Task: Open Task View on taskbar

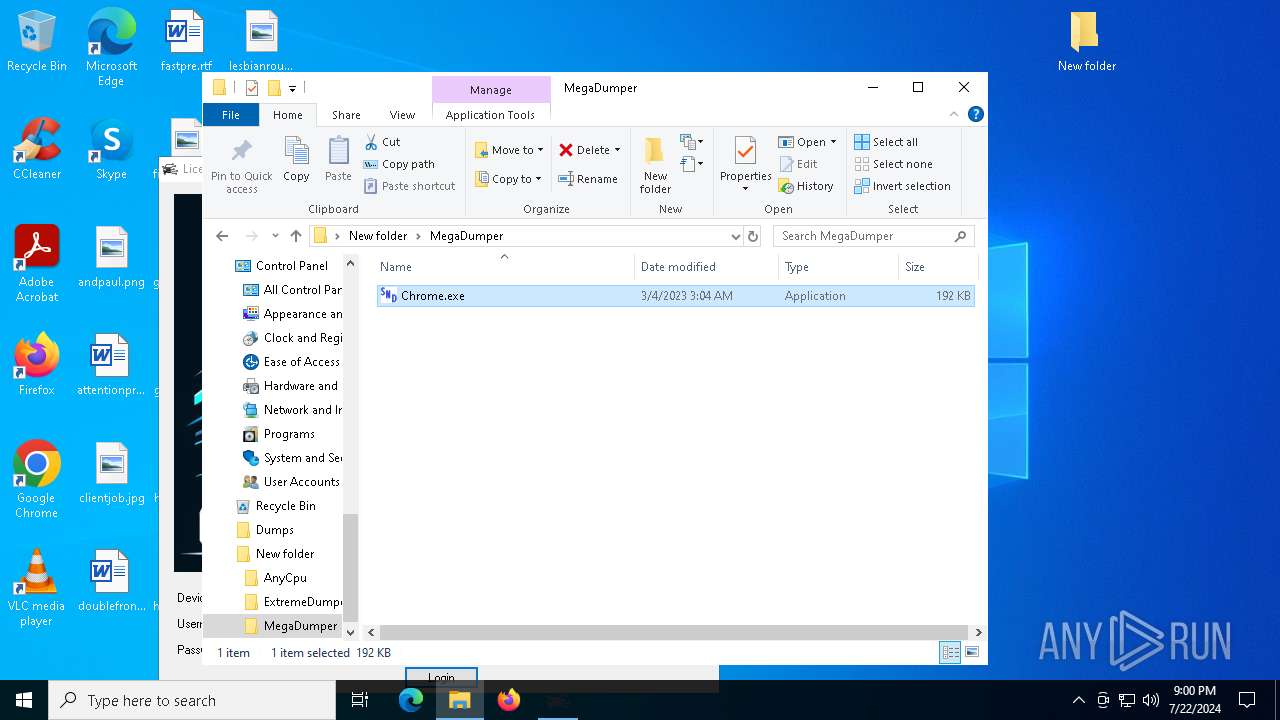Action: click(360, 700)
